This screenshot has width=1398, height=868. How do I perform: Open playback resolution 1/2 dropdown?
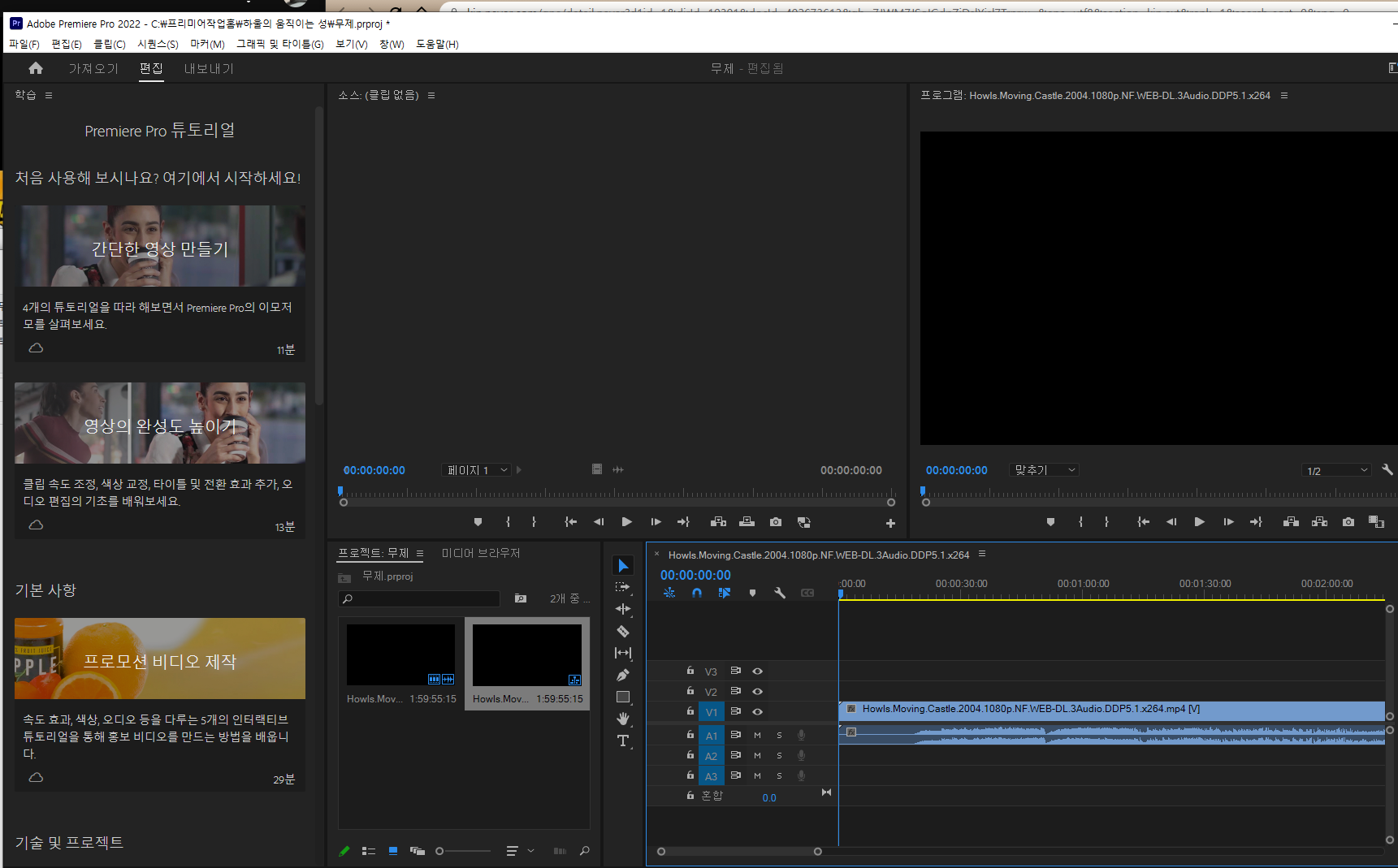pyautogui.click(x=1336, y=470)
